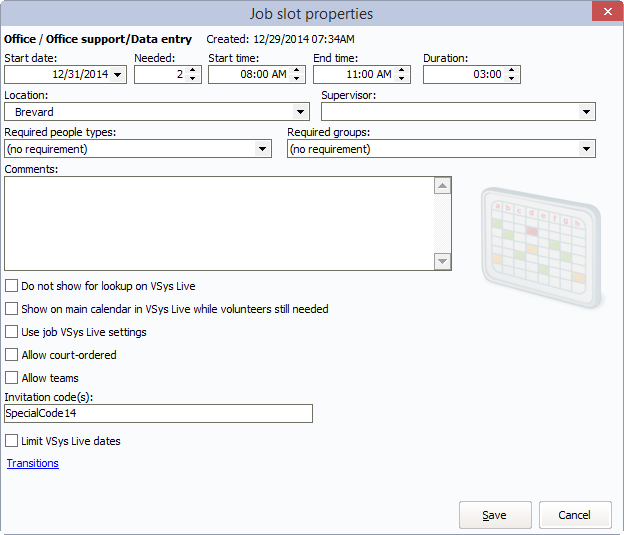Increase the Needed volunteers count
The height and width of the screenshot is (535, 624).
point(193,70)
